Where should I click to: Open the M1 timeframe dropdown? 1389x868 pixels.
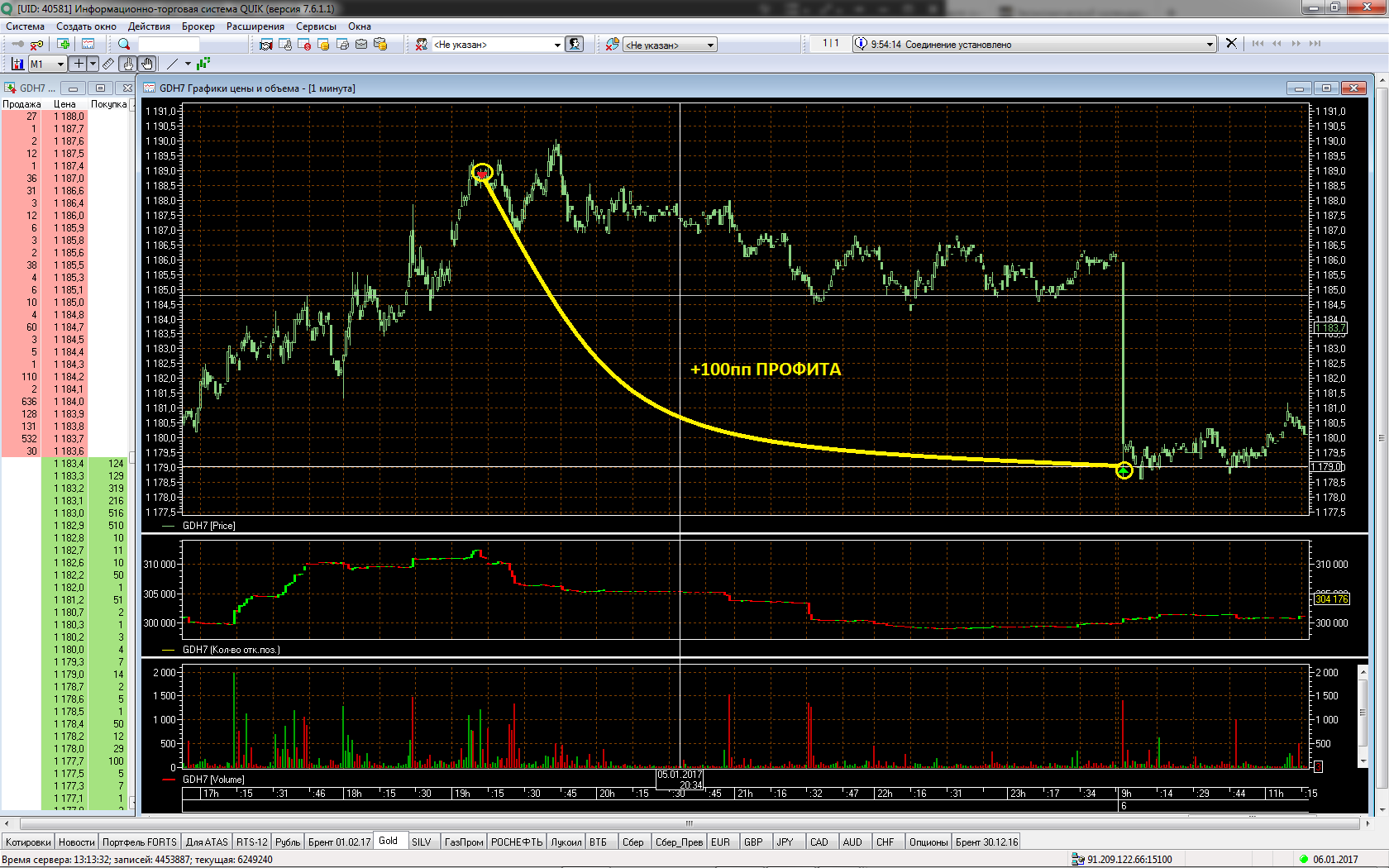[47, 64]
